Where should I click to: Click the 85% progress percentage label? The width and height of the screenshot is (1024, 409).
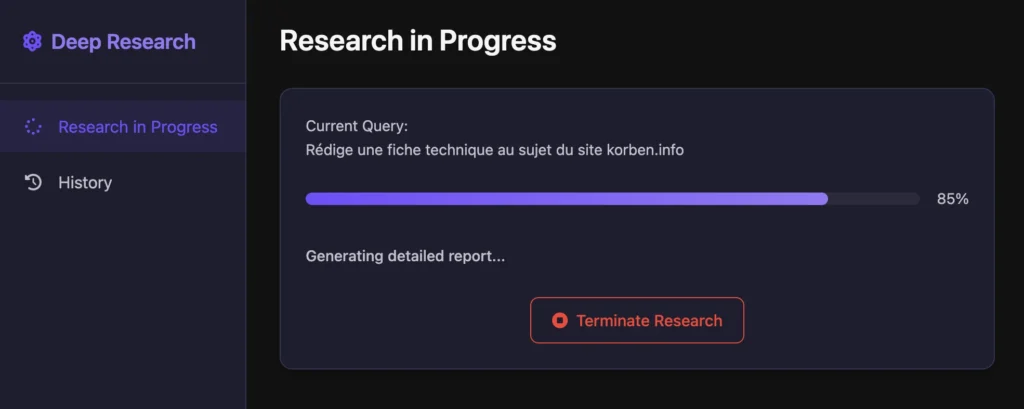click(953, 199)
